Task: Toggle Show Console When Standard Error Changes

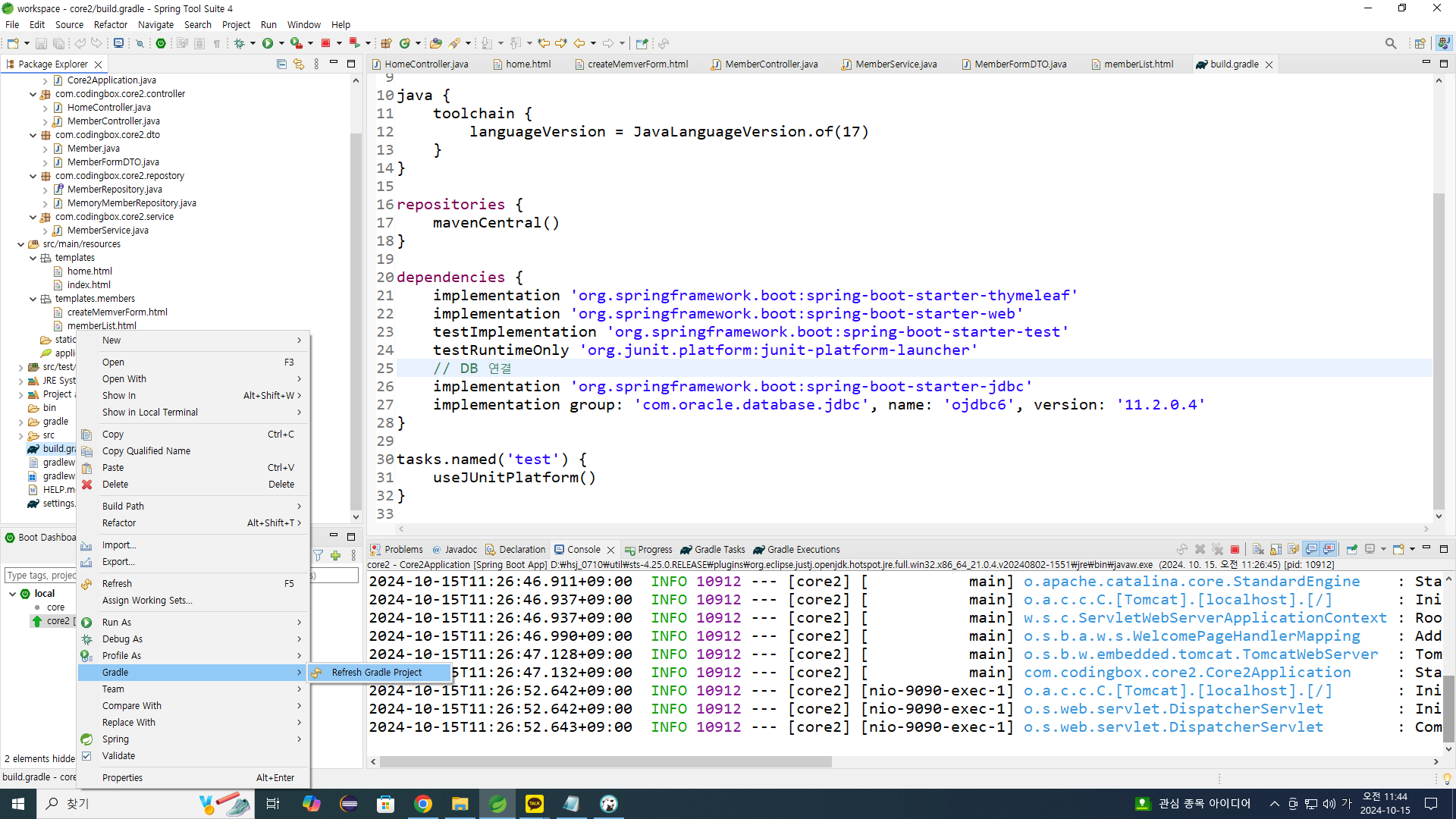Action: pos(1329,549)
